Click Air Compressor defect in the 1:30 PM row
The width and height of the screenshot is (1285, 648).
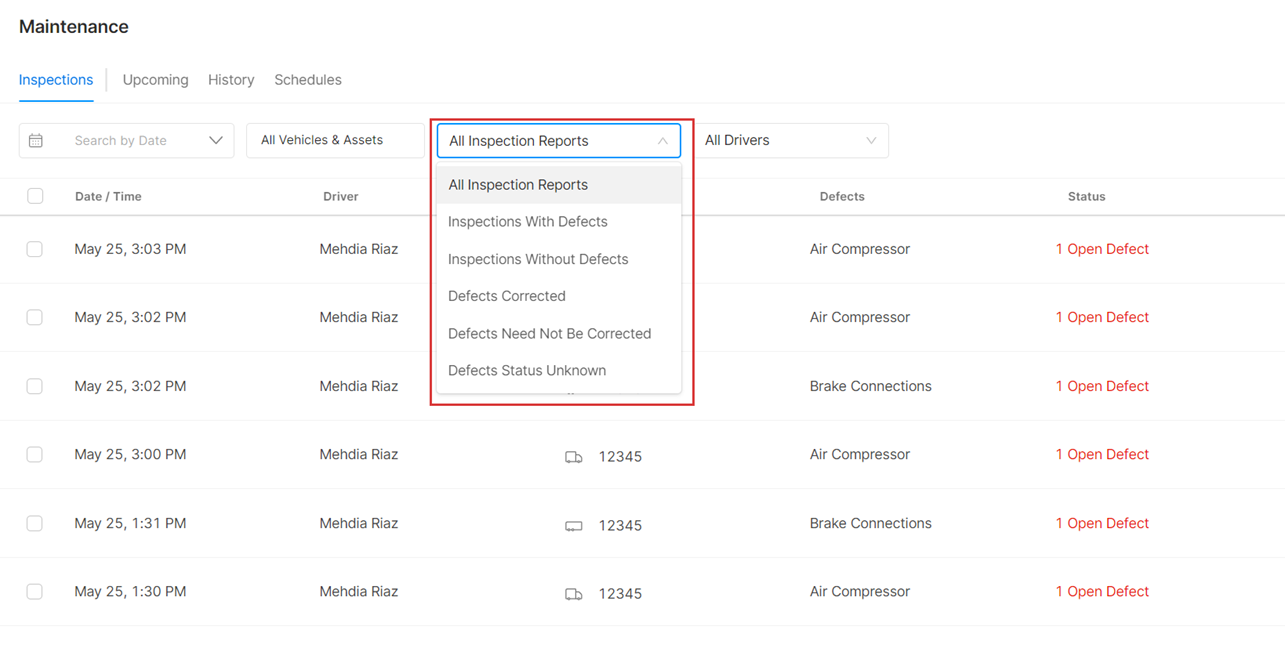tap(860, 591)
